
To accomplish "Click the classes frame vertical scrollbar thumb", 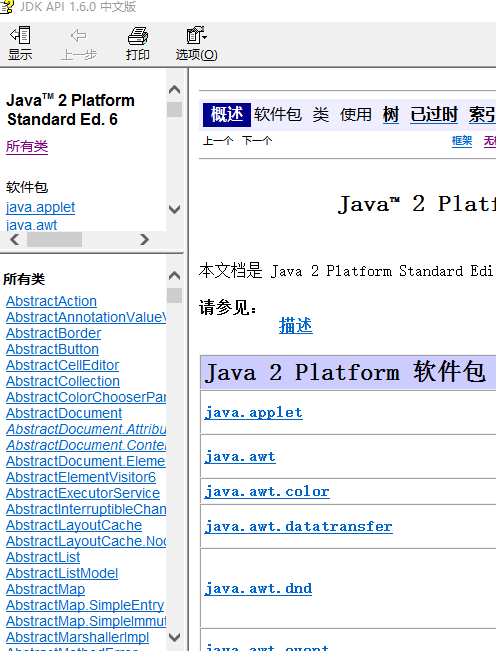I will click(x=175, y=296).
